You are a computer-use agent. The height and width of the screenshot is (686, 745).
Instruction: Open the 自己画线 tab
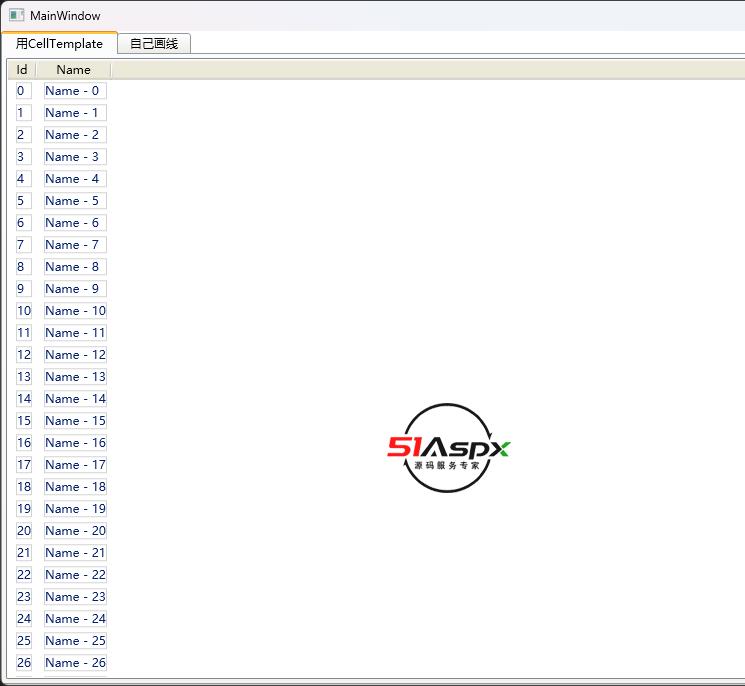pos(154,44)
